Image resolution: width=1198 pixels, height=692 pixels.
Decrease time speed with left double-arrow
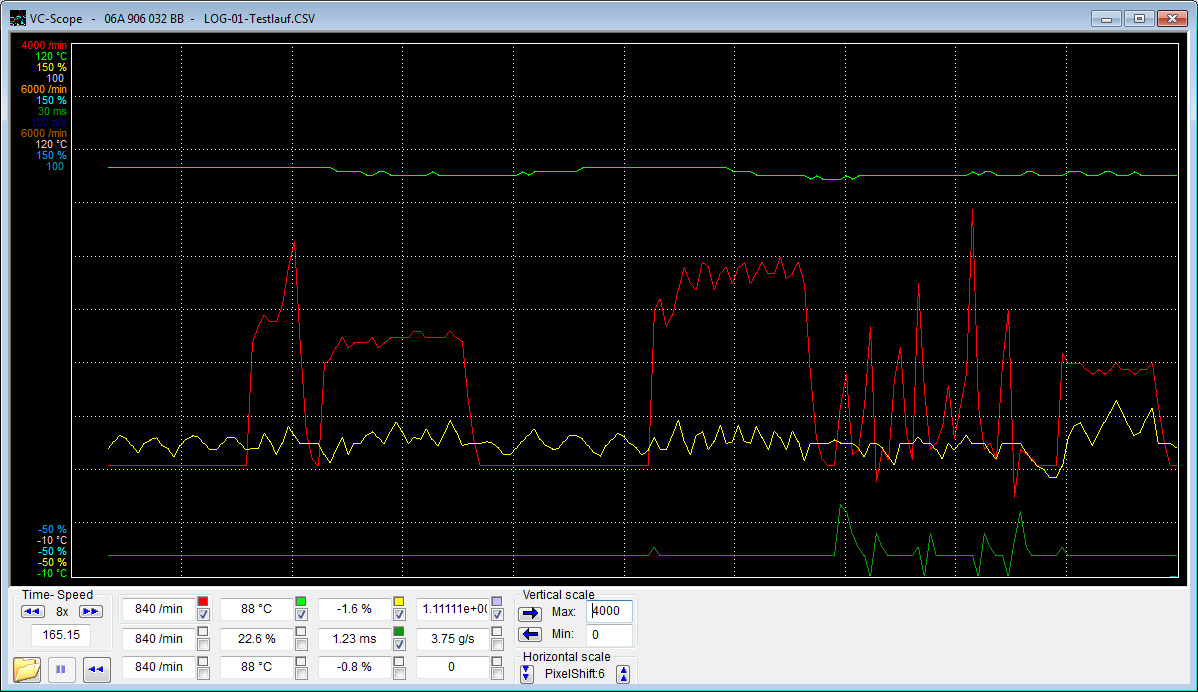point(33,611)
